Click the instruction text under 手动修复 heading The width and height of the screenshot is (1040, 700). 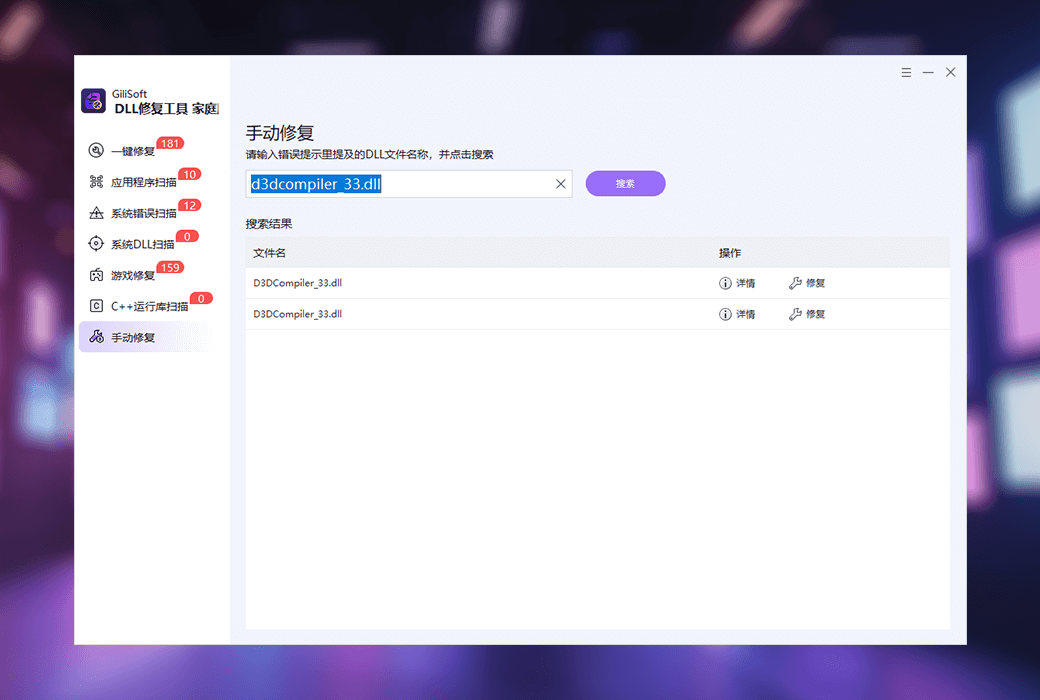(x=369, y=155)
